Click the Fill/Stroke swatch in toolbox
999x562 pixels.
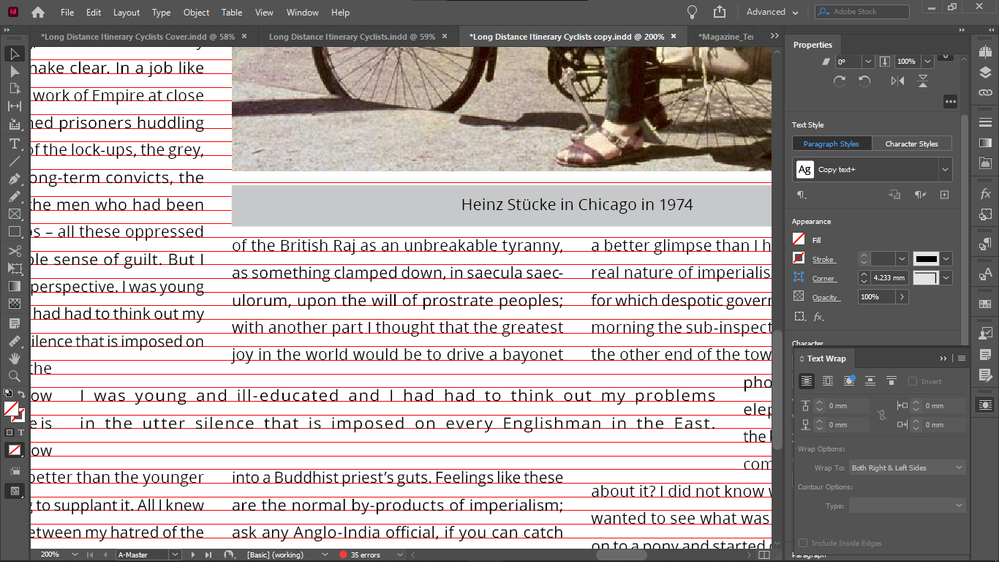click(13, 410)
